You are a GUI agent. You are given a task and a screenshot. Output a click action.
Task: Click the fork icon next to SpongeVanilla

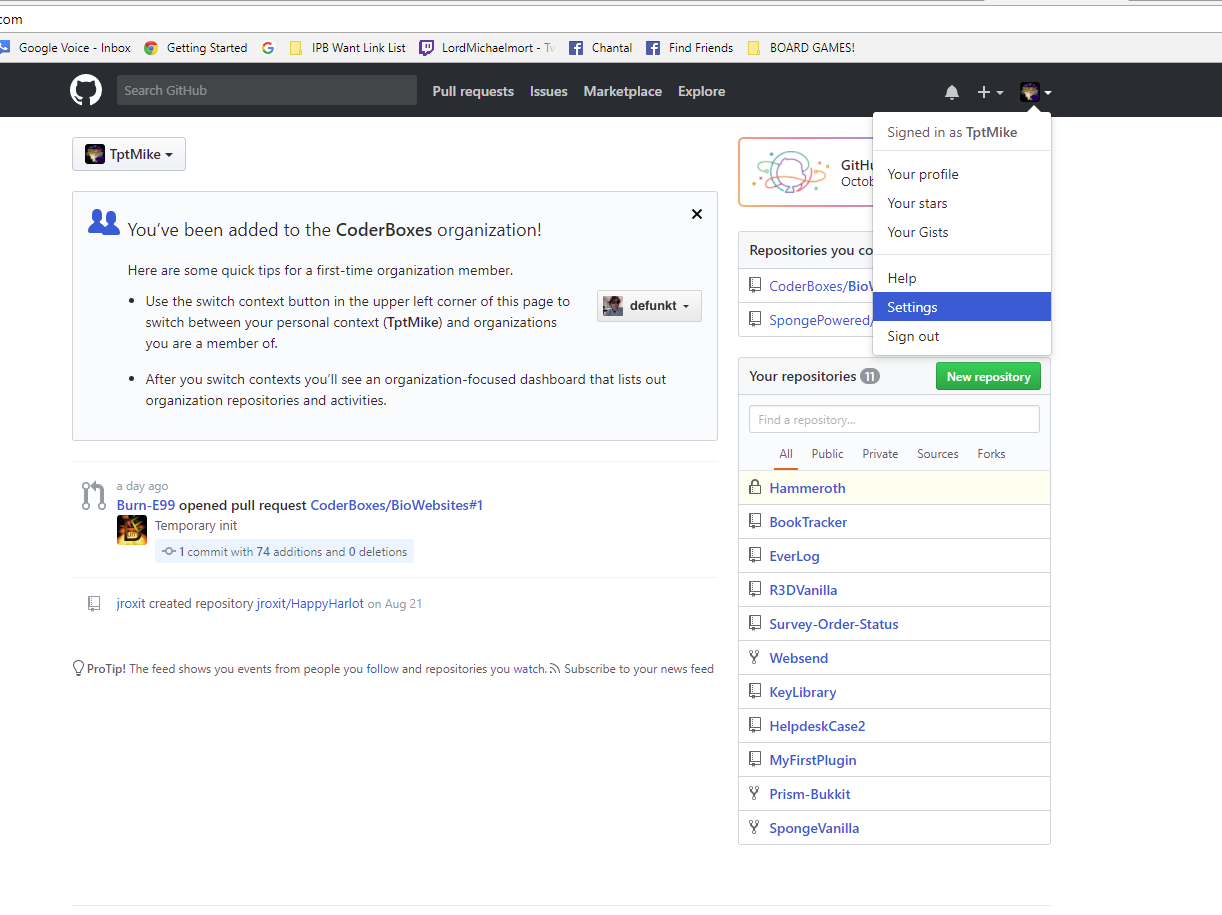[x=755, y=828]
